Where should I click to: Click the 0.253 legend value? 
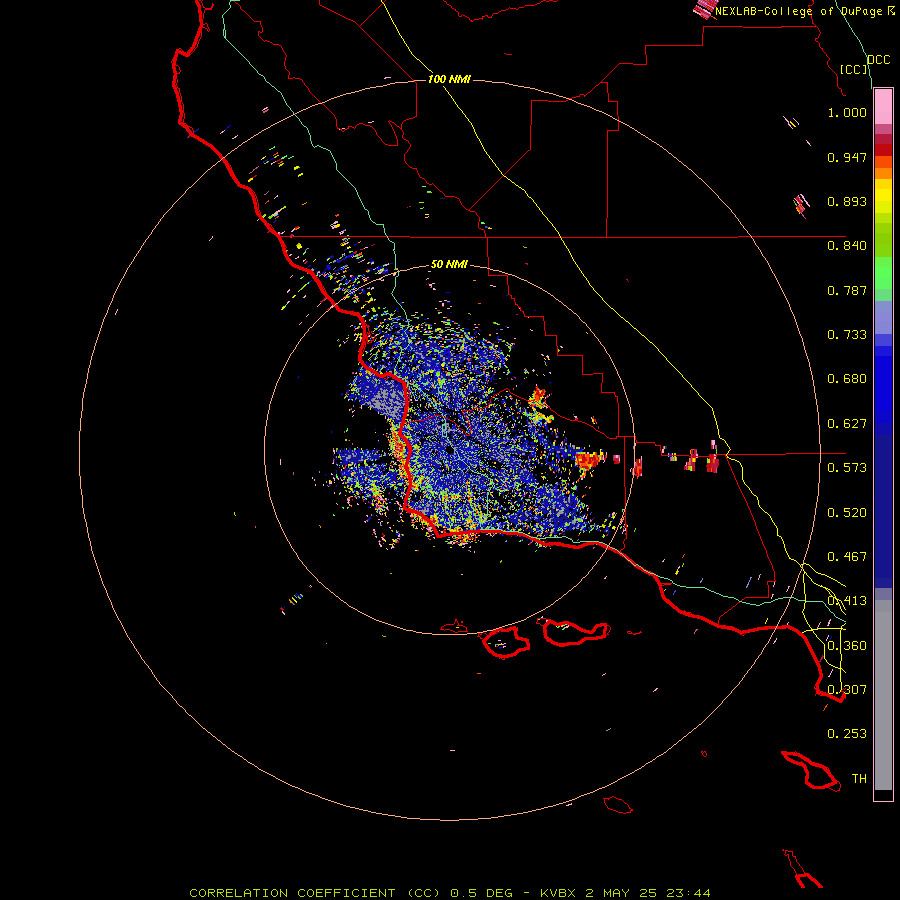(x=847, y=734)
